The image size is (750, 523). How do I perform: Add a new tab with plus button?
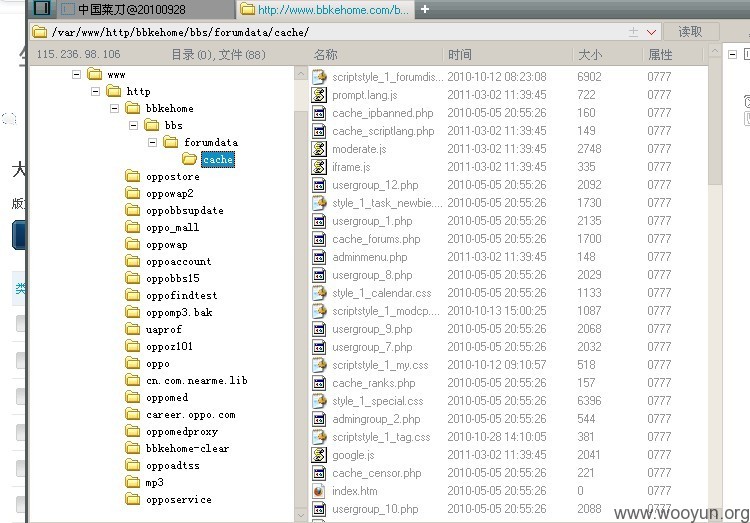click(x=424, y=9)
